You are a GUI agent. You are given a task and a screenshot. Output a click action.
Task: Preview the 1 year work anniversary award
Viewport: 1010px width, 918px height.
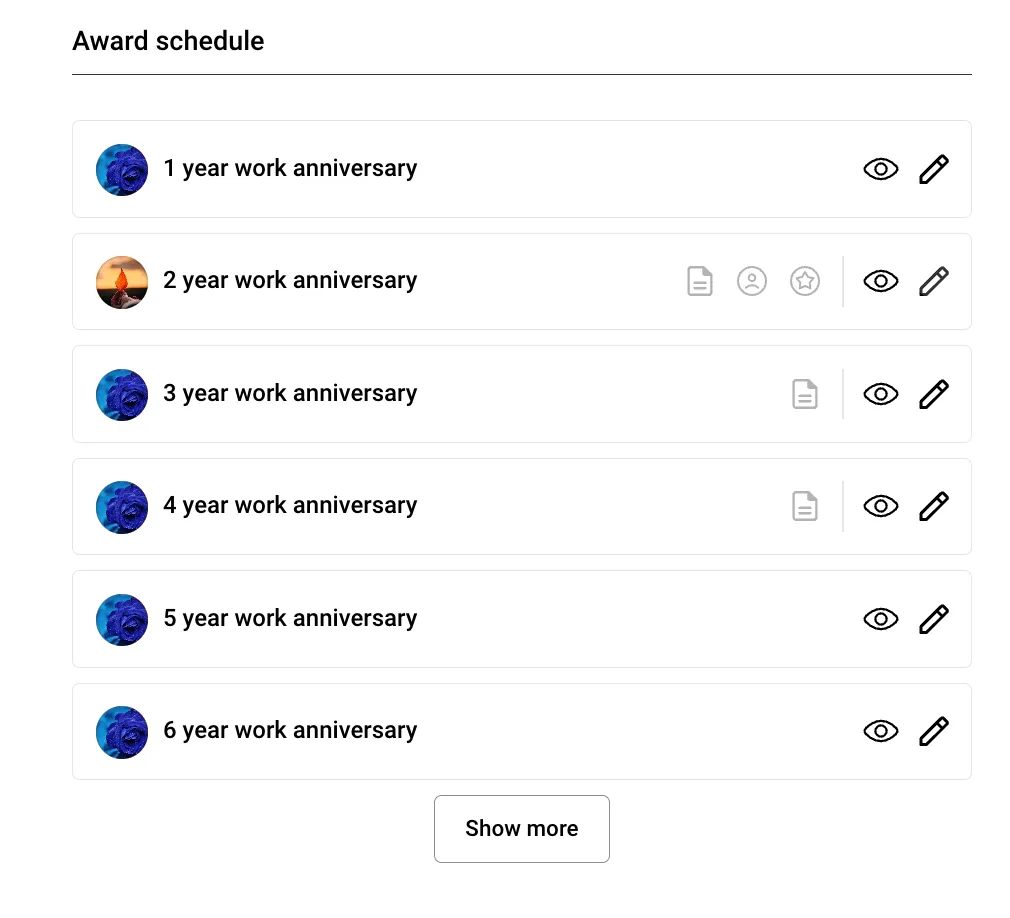pos(880,169)
